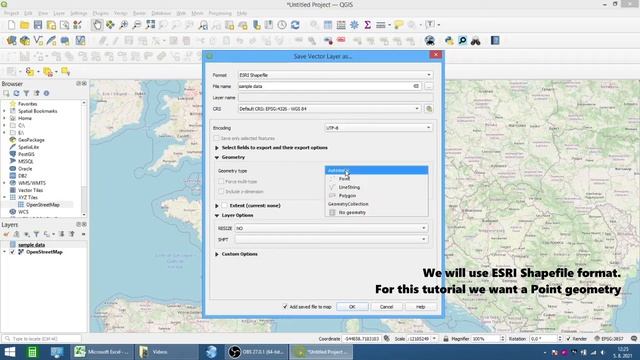Open the SHPT option dropdown

click(x=331, y=240)
